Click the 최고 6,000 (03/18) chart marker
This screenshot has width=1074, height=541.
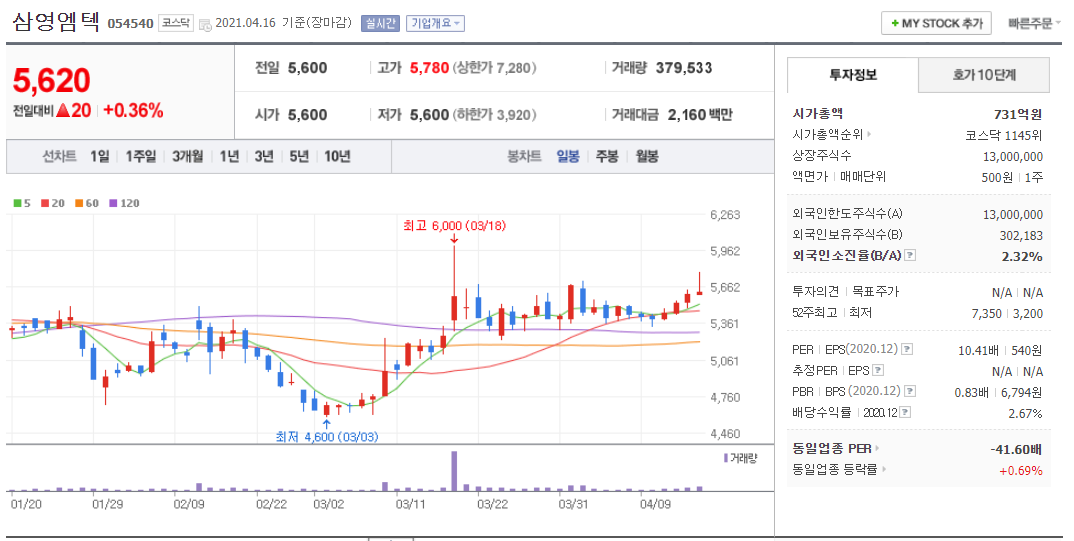click(x=454, y=226)
